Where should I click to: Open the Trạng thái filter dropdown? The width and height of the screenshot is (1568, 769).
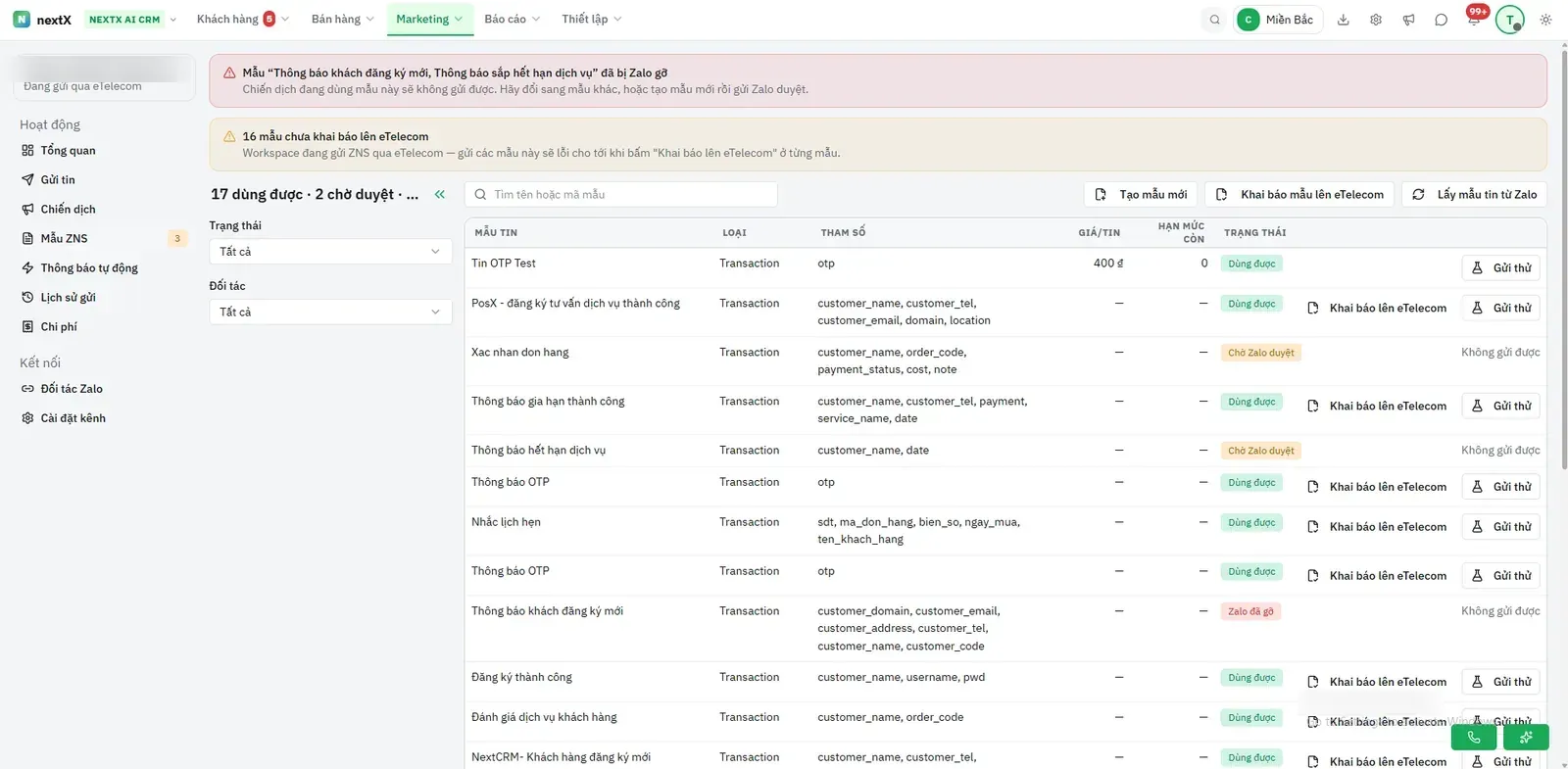click(330, 252)
